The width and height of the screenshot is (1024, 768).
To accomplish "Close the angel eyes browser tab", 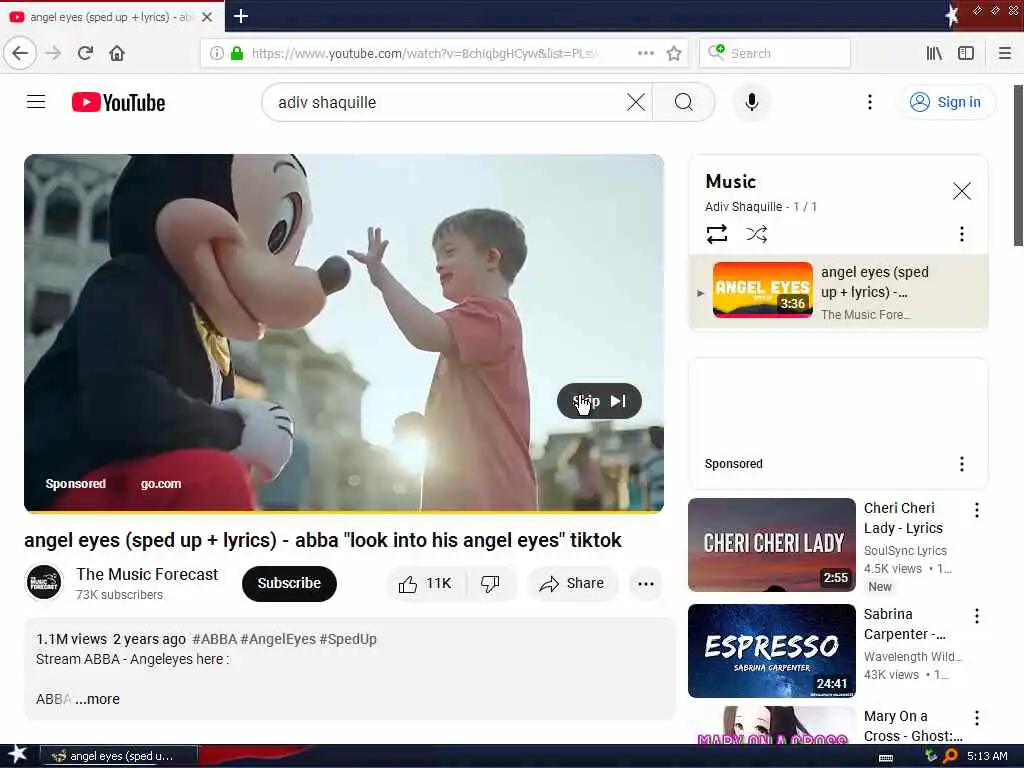I will tap(207, 17).
